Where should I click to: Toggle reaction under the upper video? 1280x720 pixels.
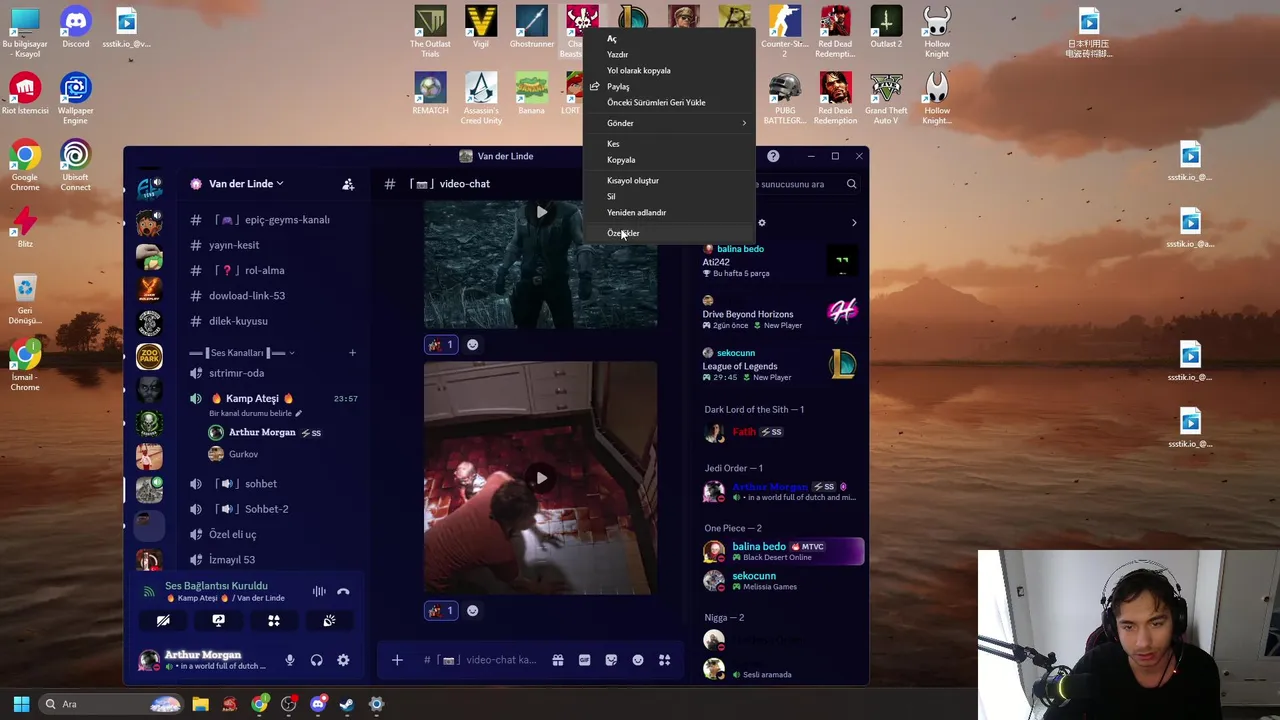(x=441, y=345)
